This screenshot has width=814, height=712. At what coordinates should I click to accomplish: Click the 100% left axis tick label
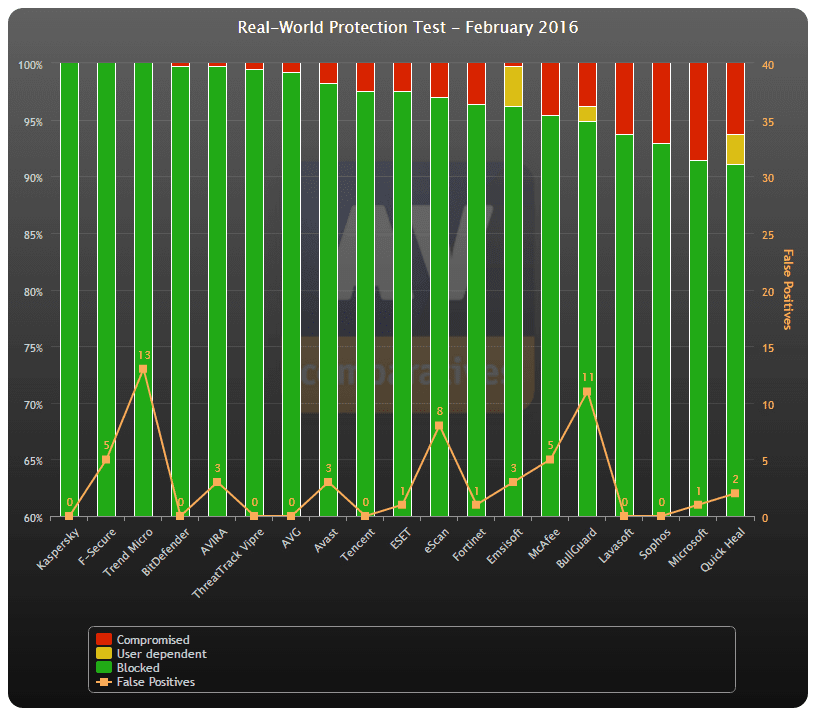[x=30, y=65]
